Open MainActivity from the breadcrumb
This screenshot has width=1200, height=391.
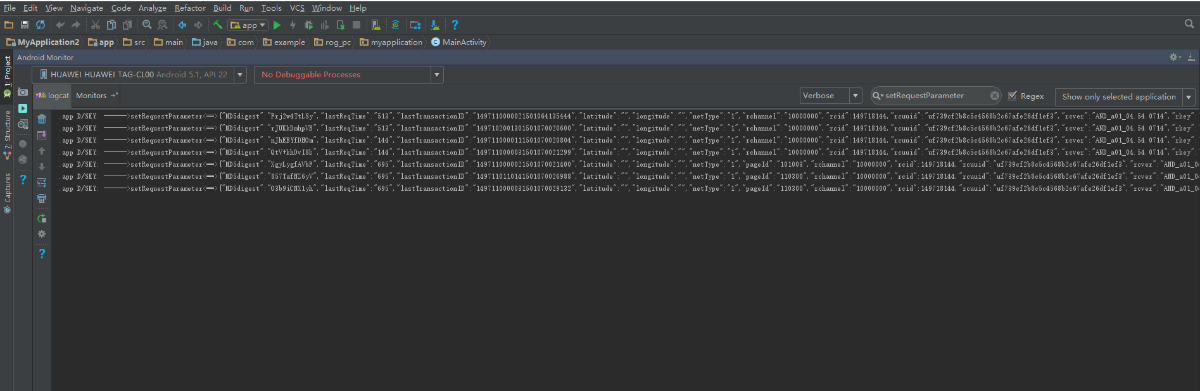click(460, 42)
